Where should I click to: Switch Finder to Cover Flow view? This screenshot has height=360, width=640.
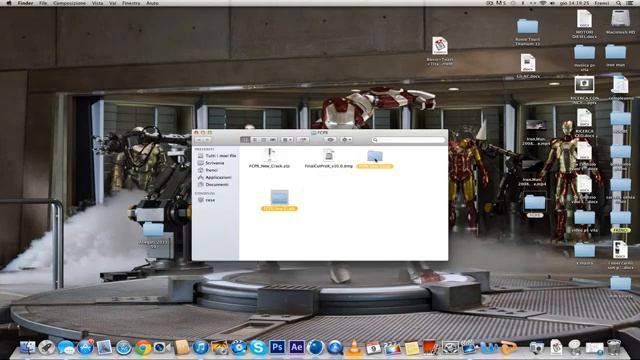coord(273,140)
